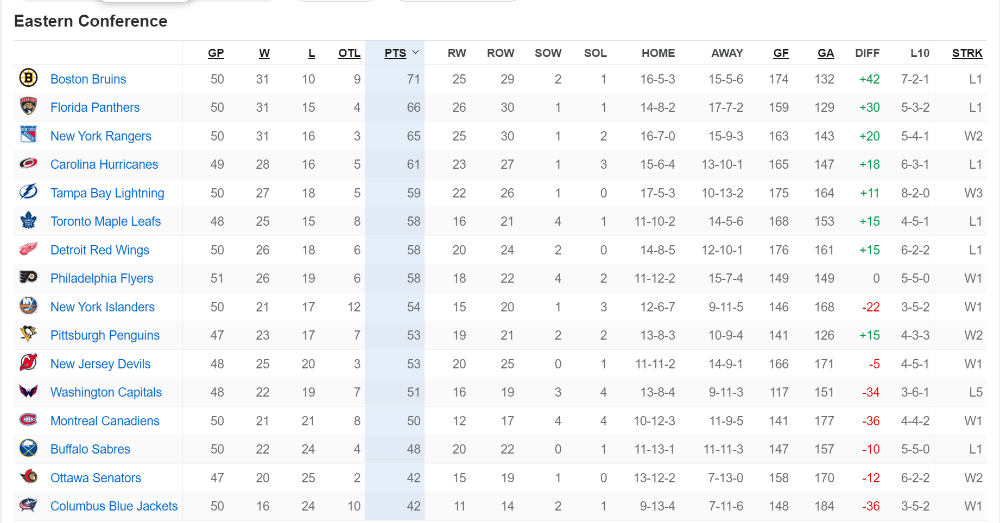The image size is (1000, 523).
Task: Sort table by OTL column header
Action: click(349, 54)
